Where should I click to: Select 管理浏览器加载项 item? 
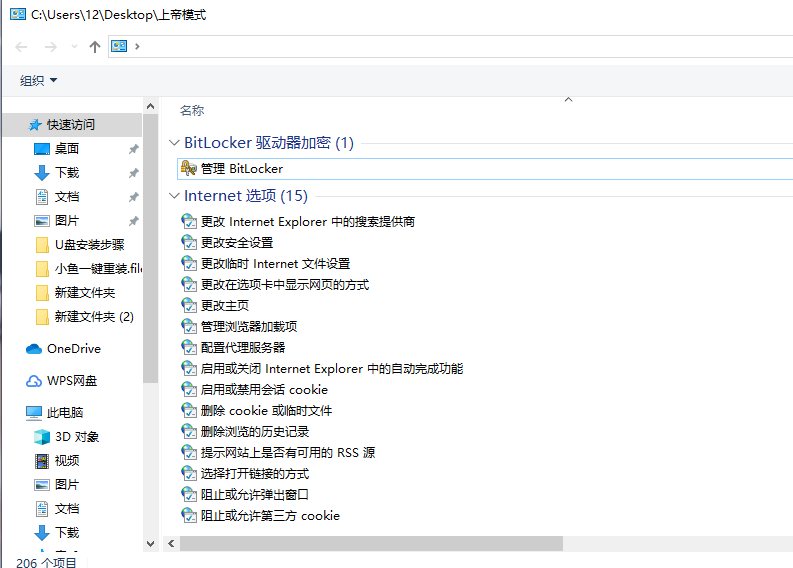(x=249, y=327)
